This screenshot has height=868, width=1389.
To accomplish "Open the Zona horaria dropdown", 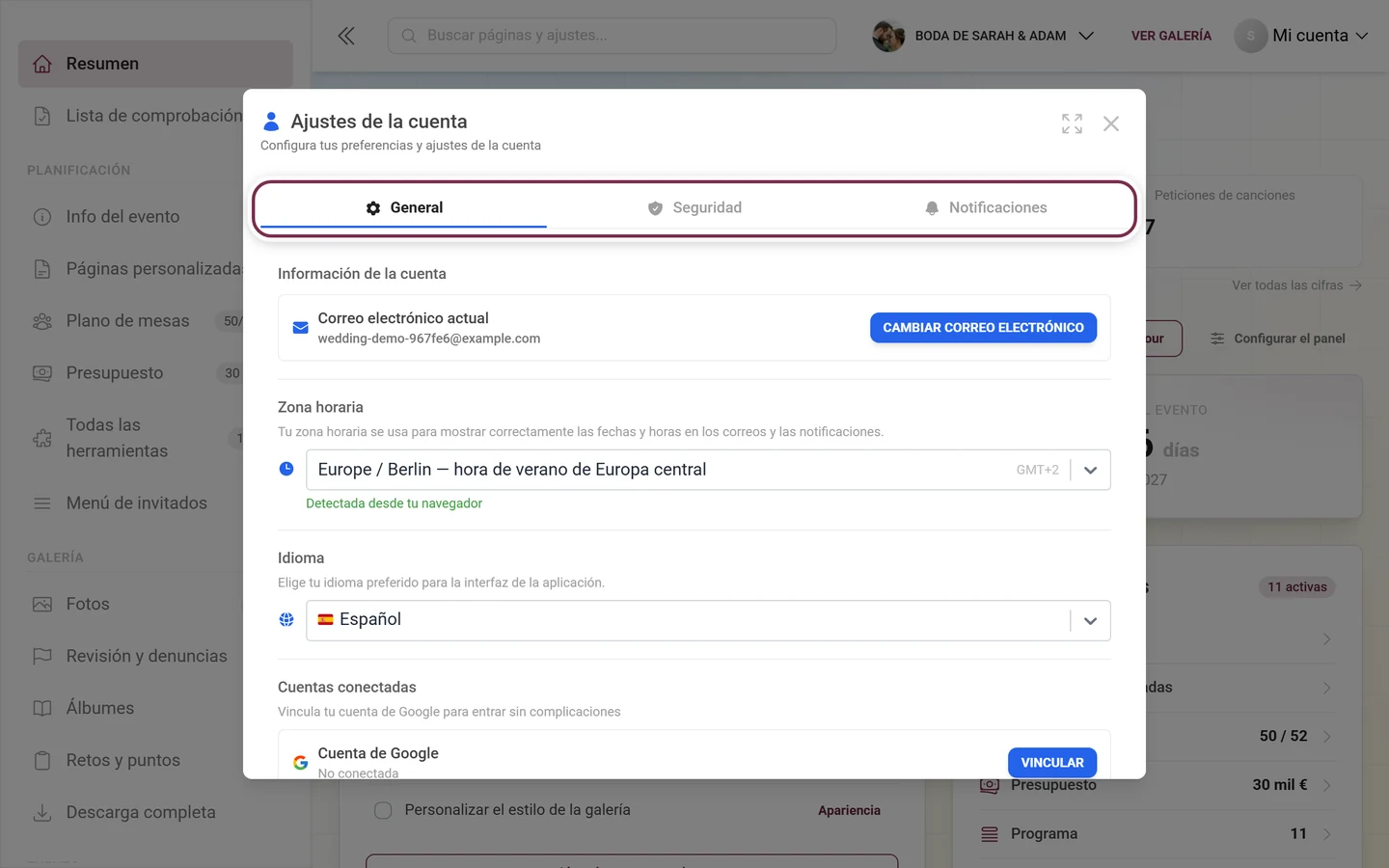I will [x=708, y=470].
